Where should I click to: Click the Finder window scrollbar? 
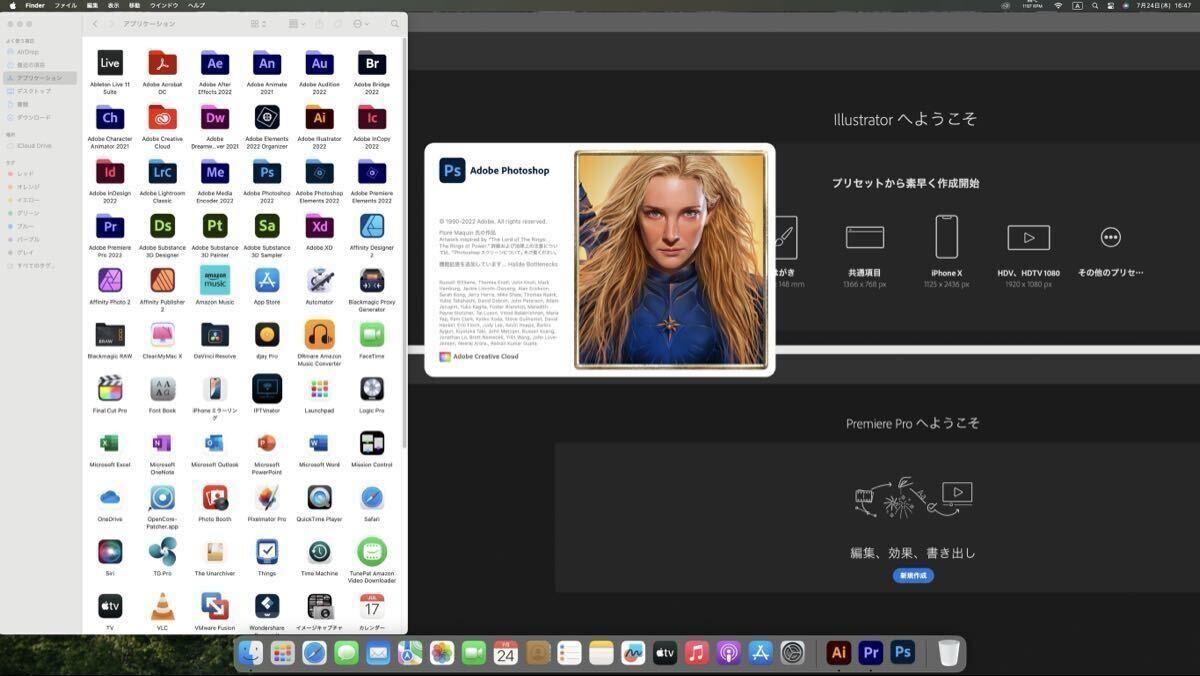404,245
